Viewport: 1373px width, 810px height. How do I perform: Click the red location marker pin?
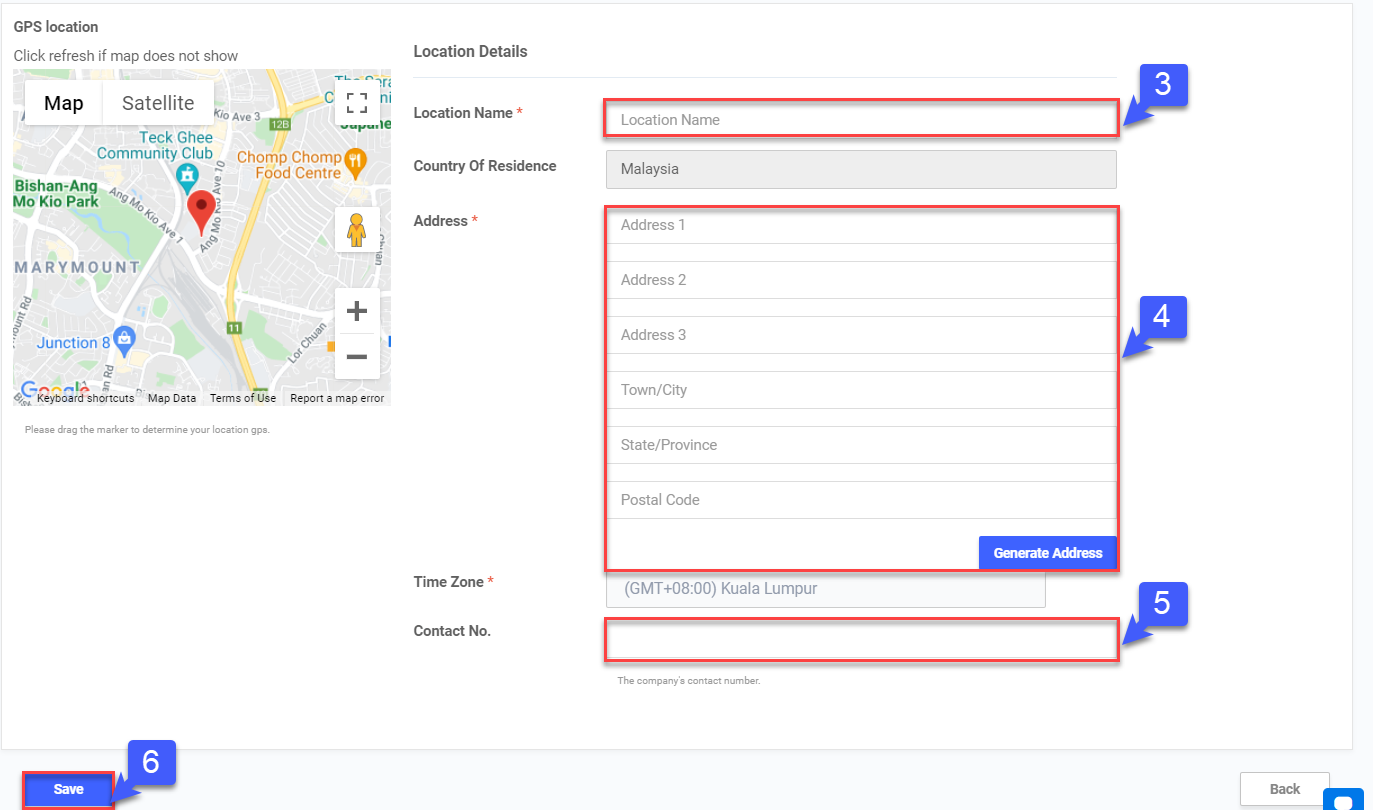[202, 211]
